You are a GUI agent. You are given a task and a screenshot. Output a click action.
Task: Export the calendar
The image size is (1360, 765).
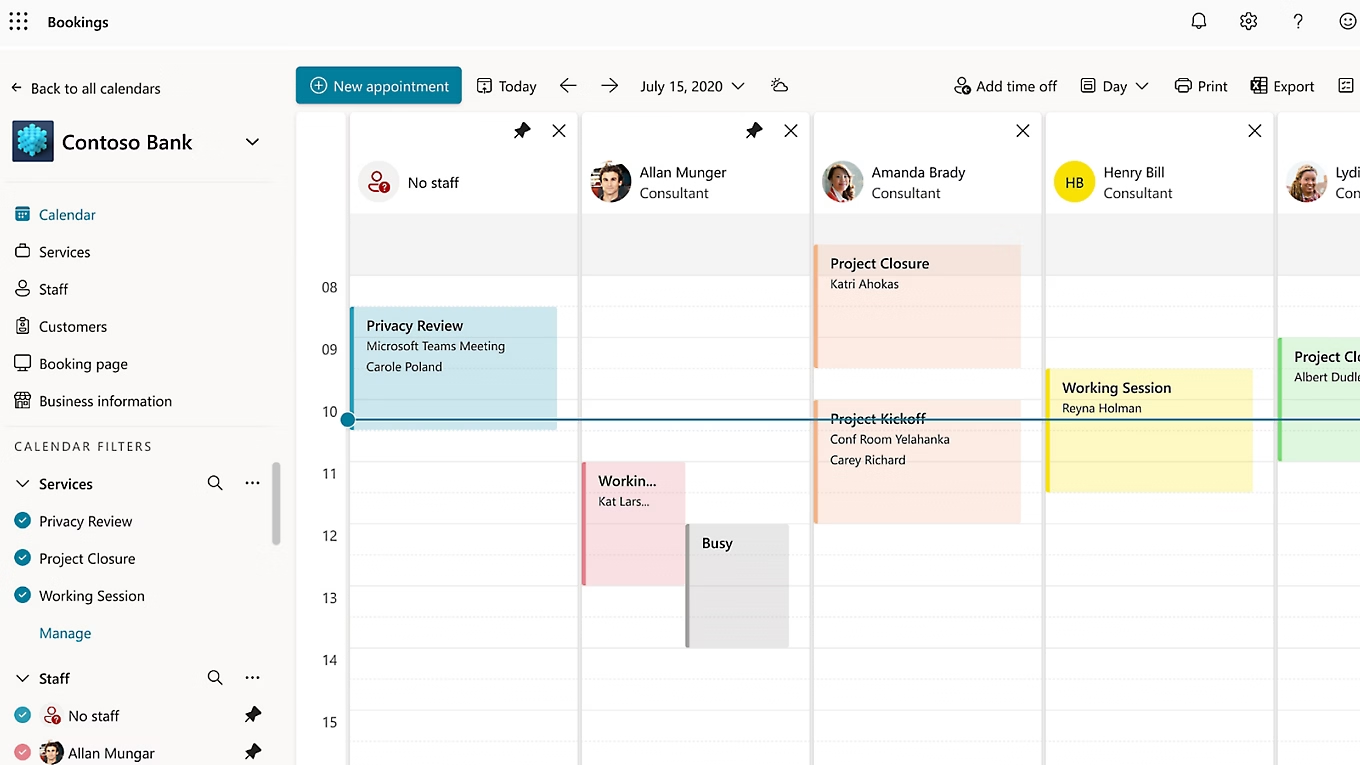[x=1282, y=86]
